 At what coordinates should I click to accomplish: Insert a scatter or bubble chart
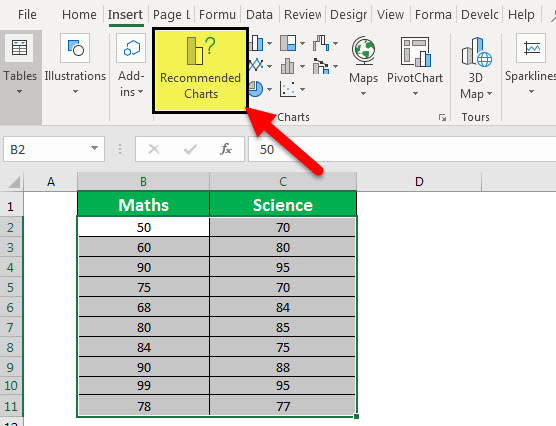[288, 89]
